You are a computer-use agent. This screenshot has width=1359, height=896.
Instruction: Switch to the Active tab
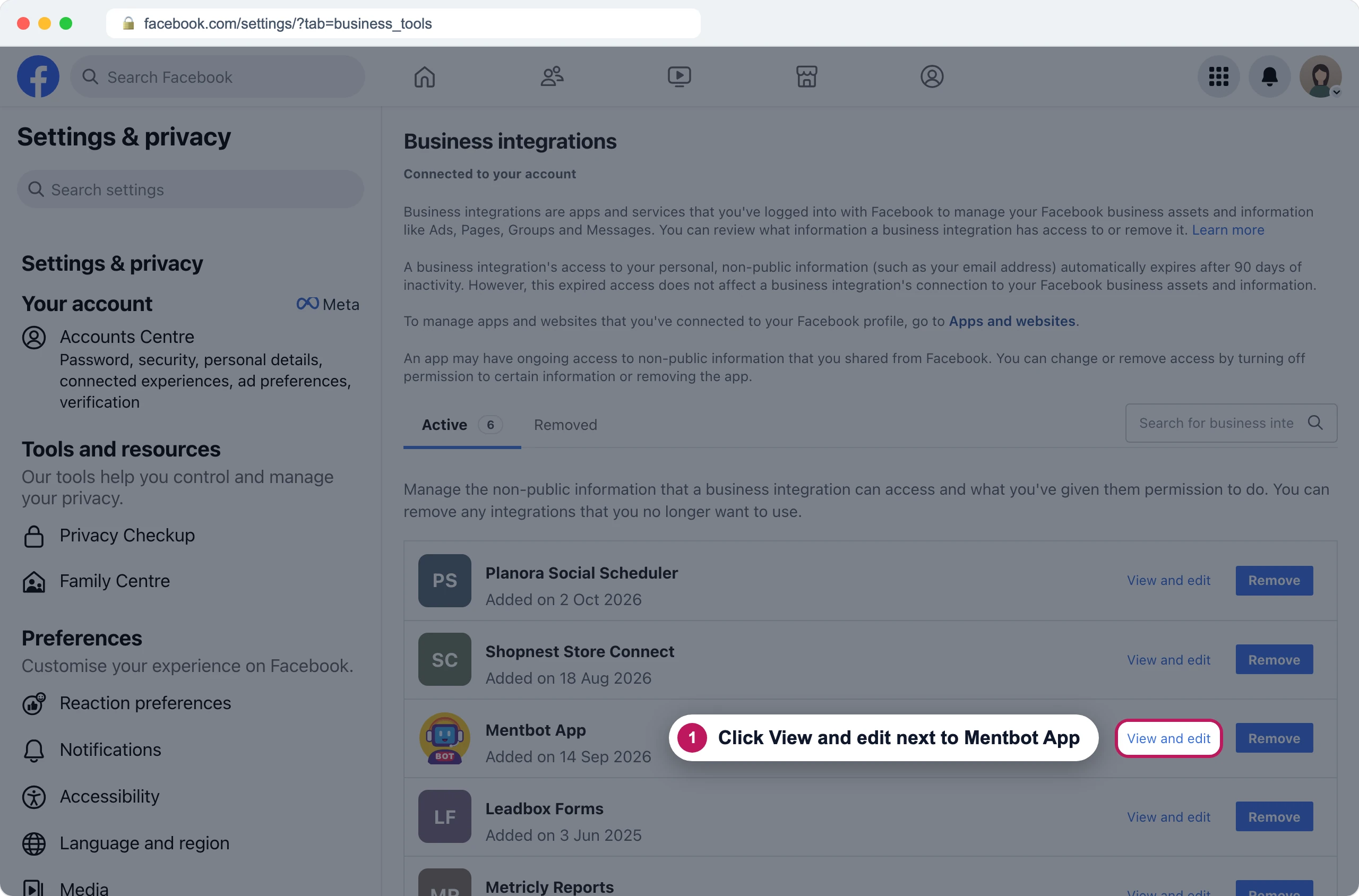click(x=462, y=425)
